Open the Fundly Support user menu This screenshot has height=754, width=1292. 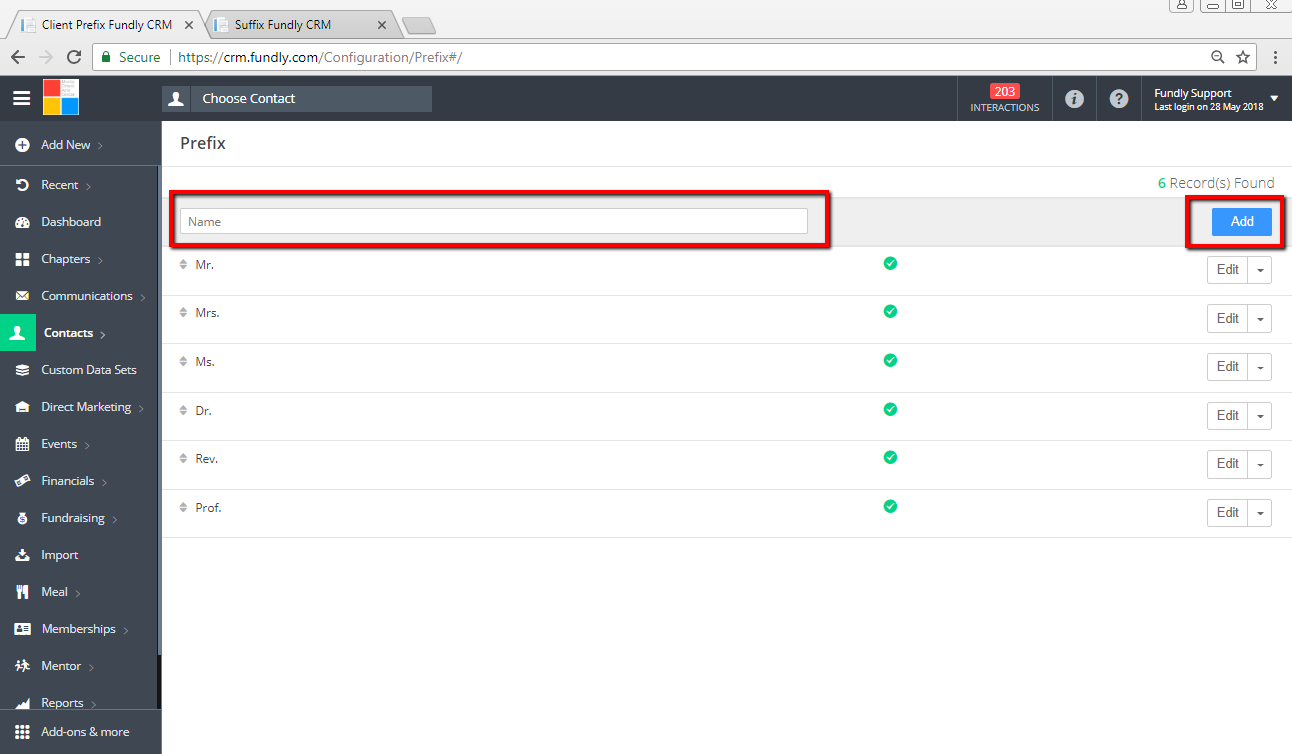(x=1216, y=99)
